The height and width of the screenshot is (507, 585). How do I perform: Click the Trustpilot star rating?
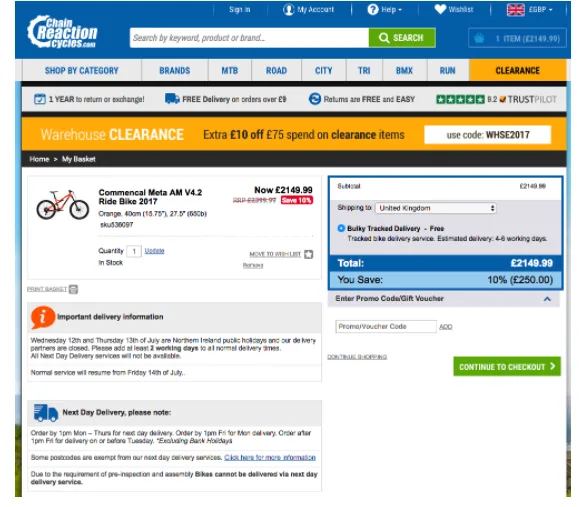pos(460,100)
